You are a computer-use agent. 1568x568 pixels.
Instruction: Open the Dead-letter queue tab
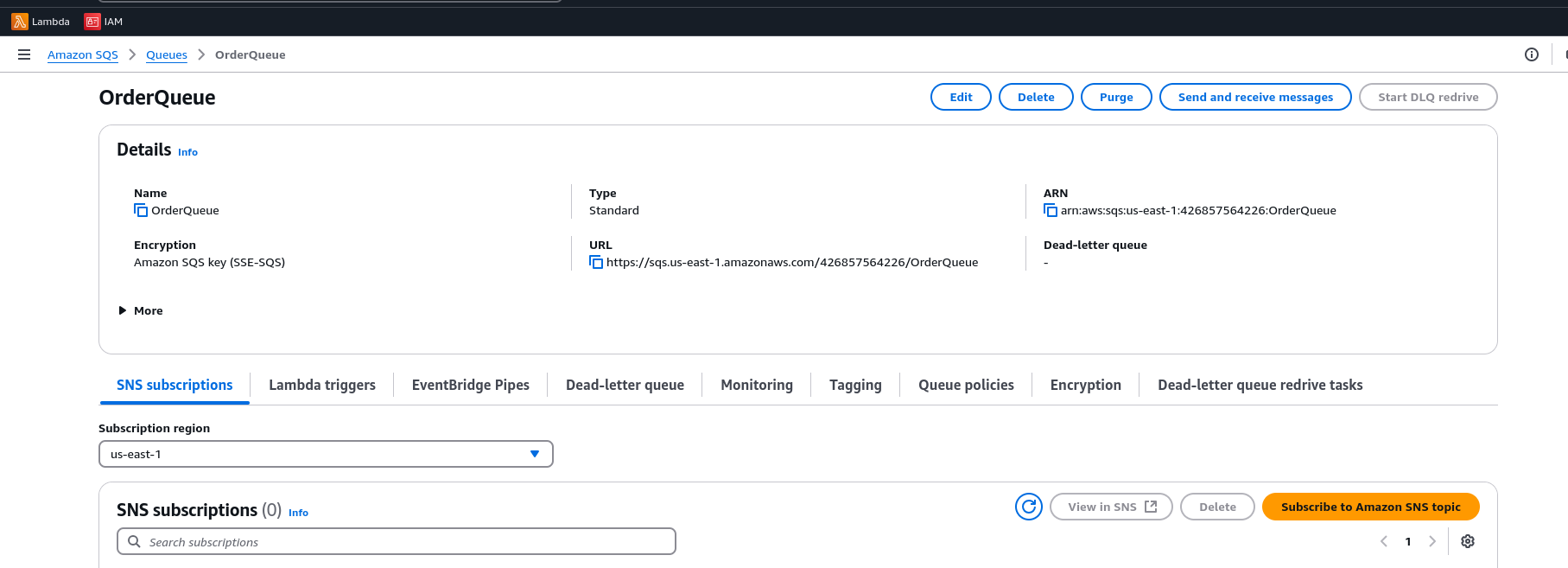click(x=625, y=385)
